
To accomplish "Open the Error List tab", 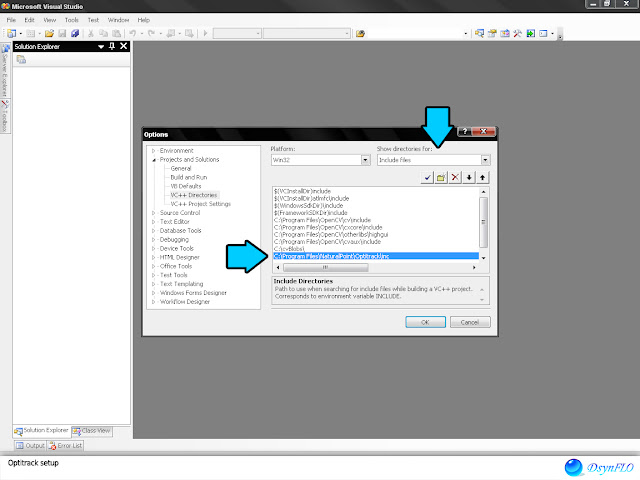I will tap(65, 446).
